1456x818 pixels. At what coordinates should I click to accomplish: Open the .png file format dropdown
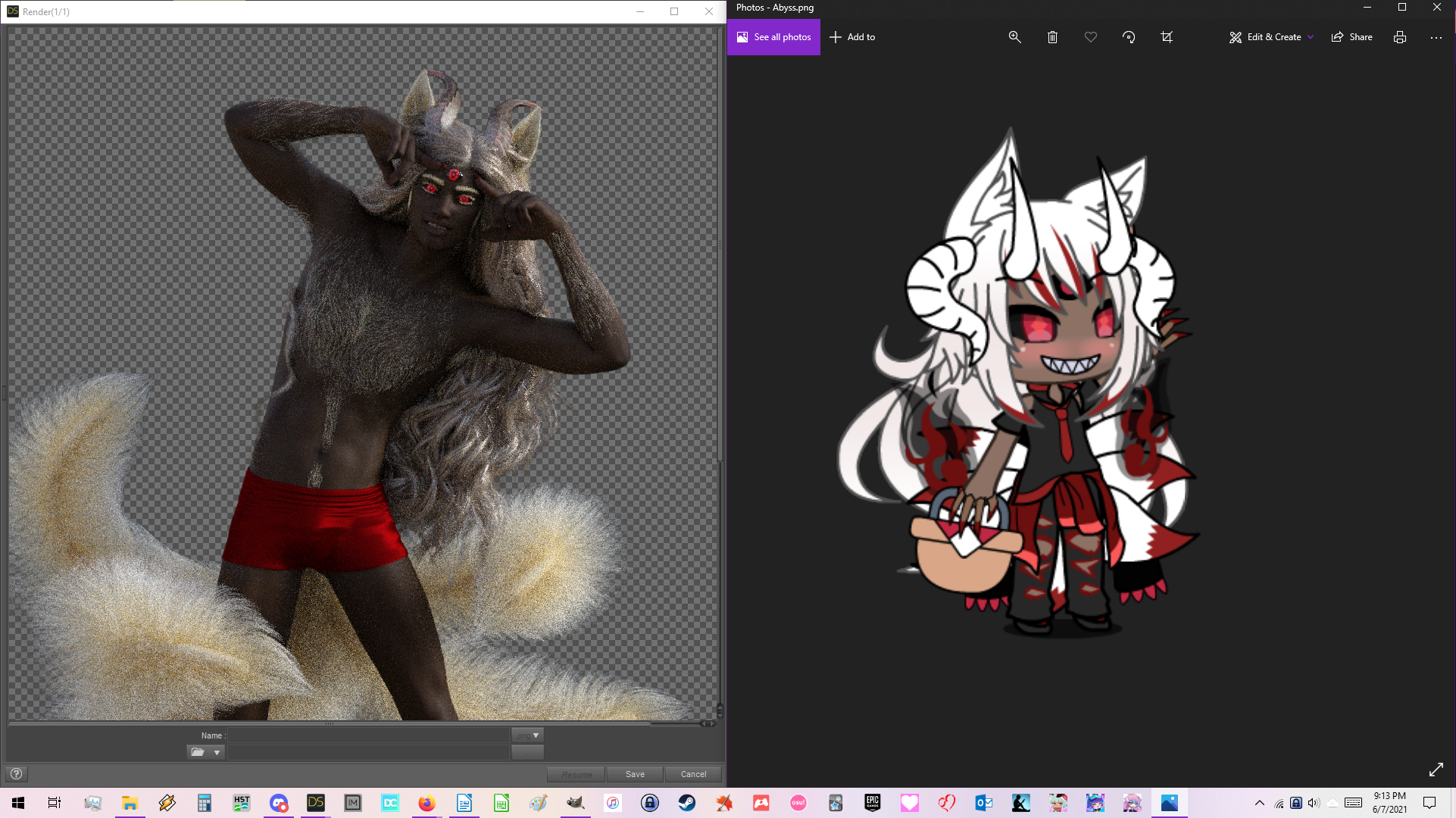[528, 735]
